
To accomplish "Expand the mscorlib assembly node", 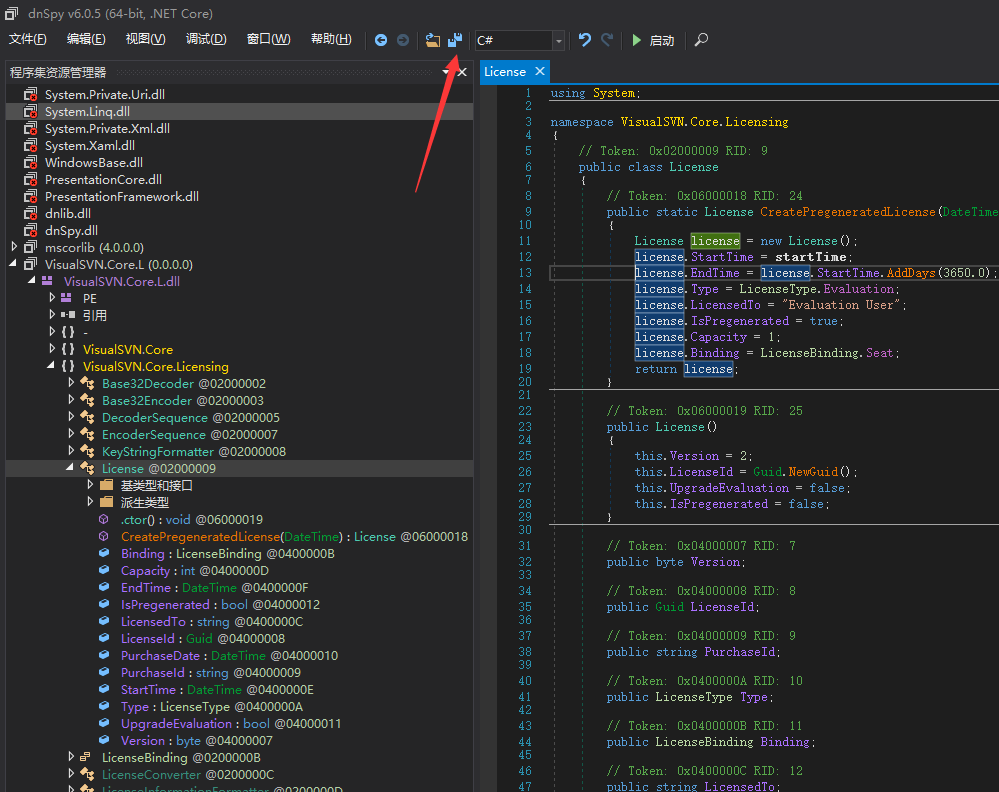I will 14,247.
